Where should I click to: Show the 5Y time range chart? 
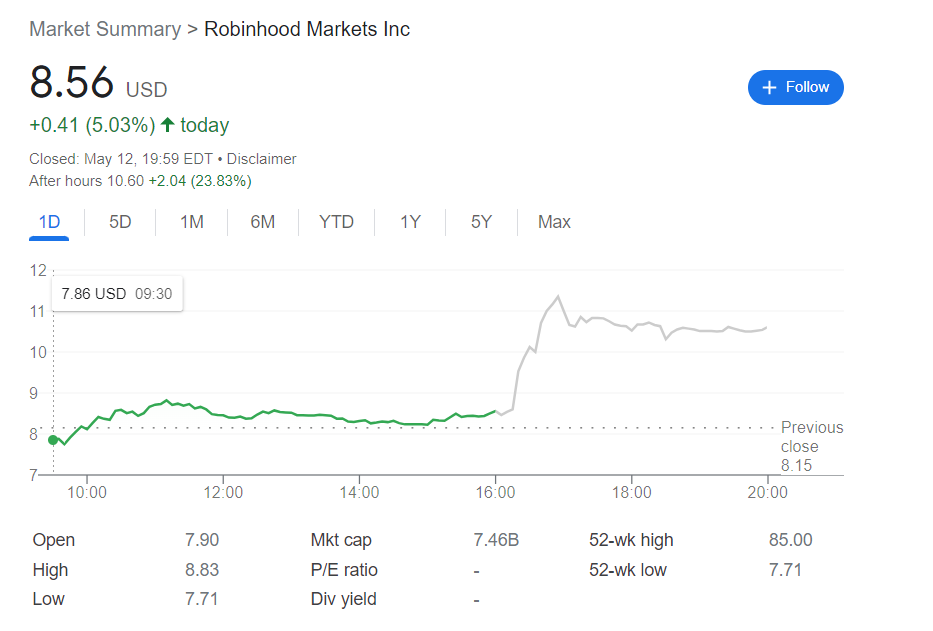(x=481, y=222)
